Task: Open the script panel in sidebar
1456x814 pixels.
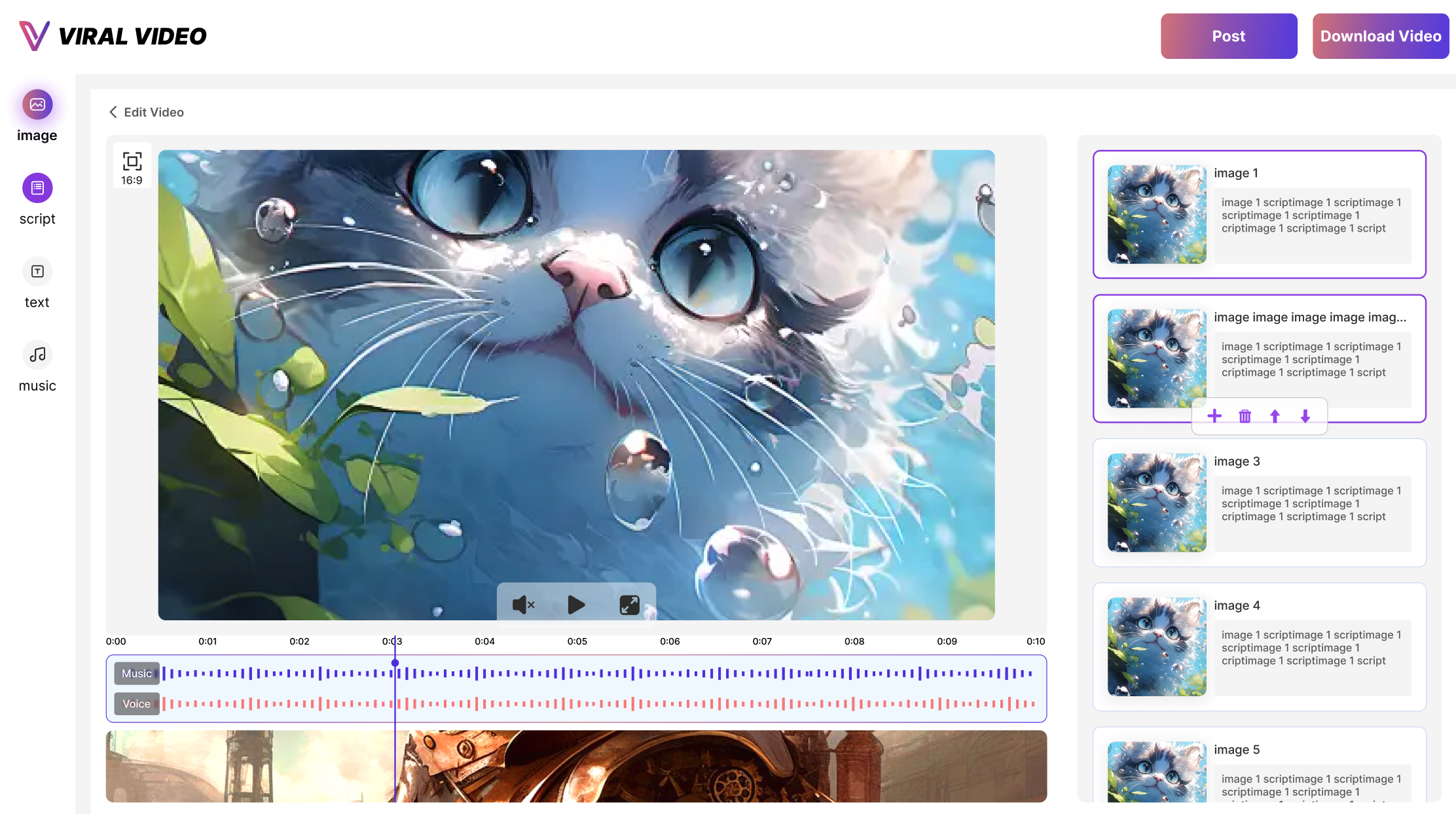Action: 37,188
